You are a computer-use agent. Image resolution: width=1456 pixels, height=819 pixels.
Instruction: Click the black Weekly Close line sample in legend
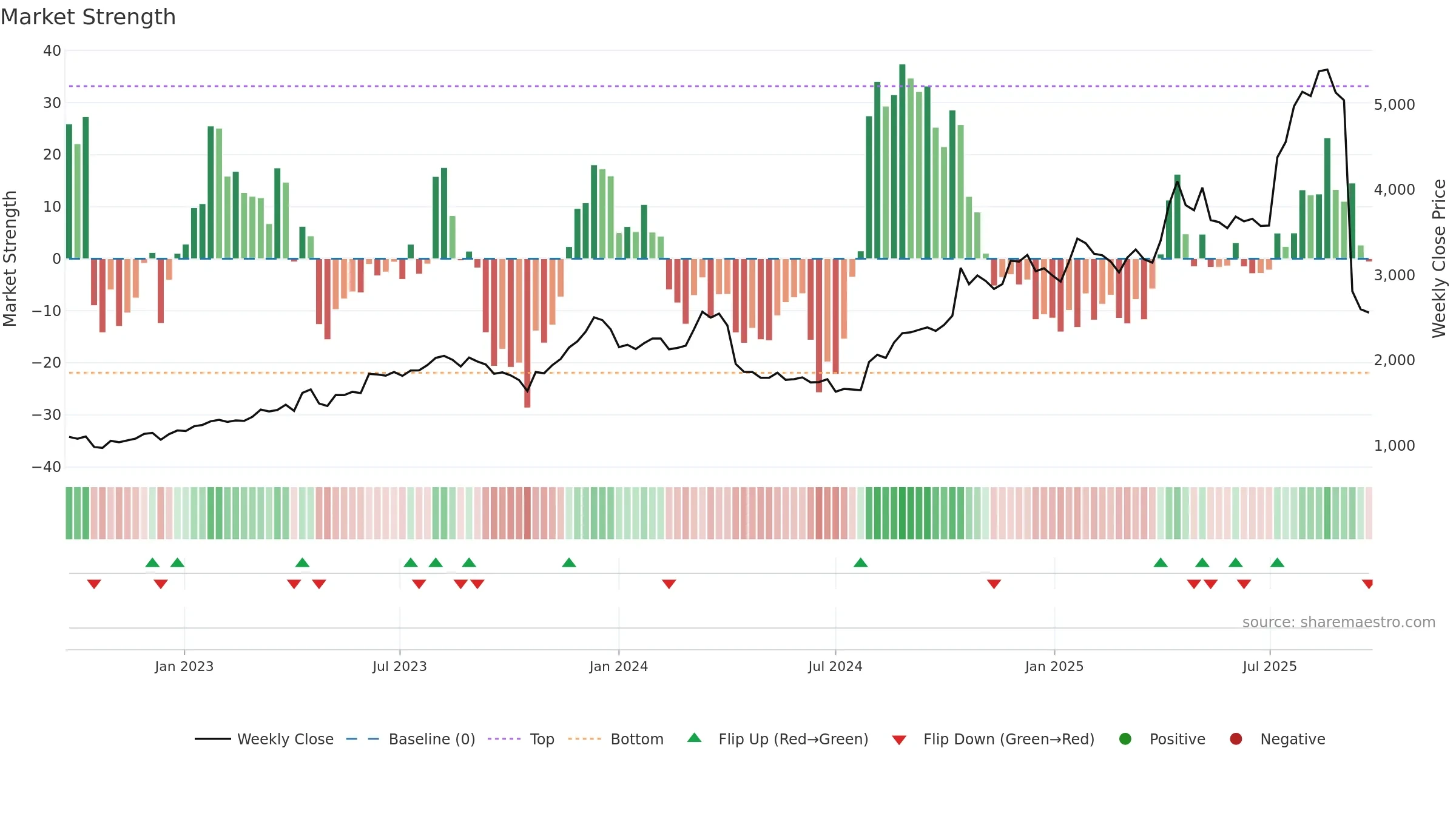[x=212, y=739]
